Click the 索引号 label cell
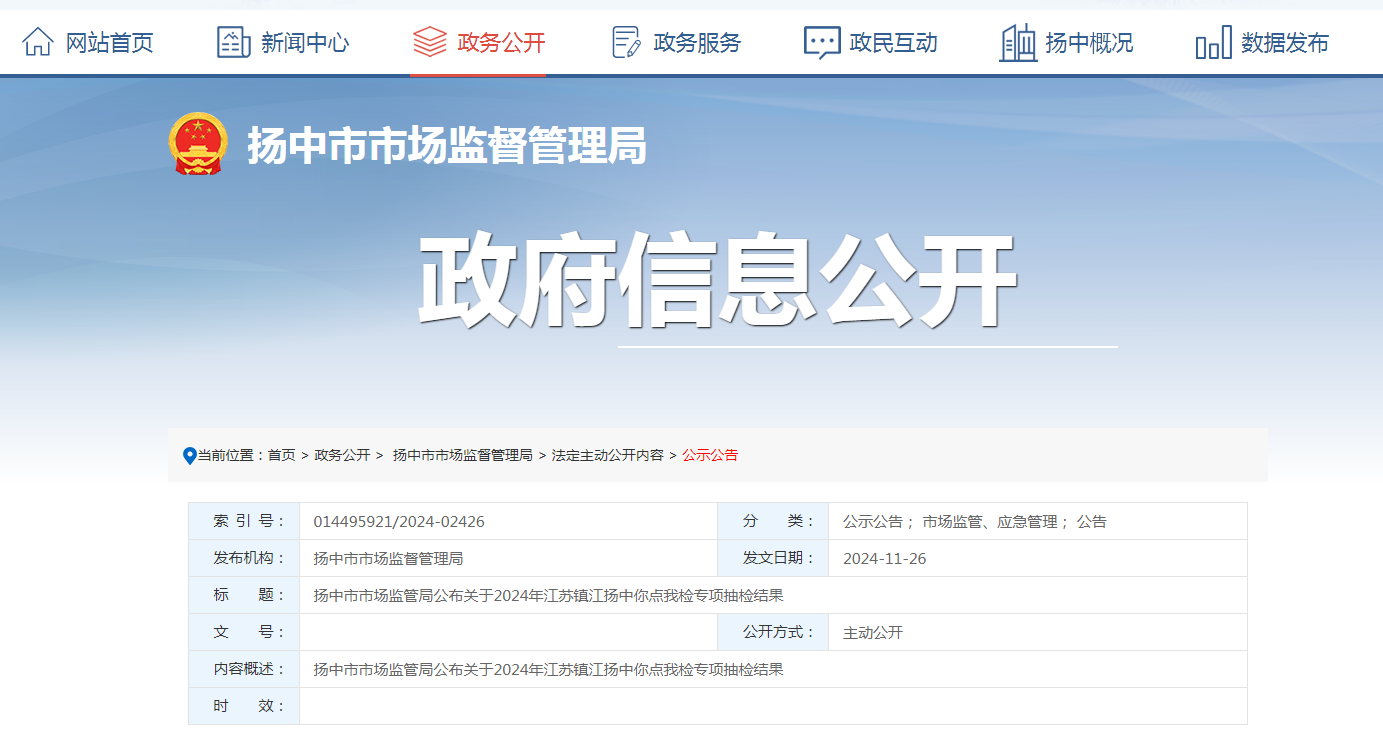This screenshot has width=1383, height=739. (244, 521)
